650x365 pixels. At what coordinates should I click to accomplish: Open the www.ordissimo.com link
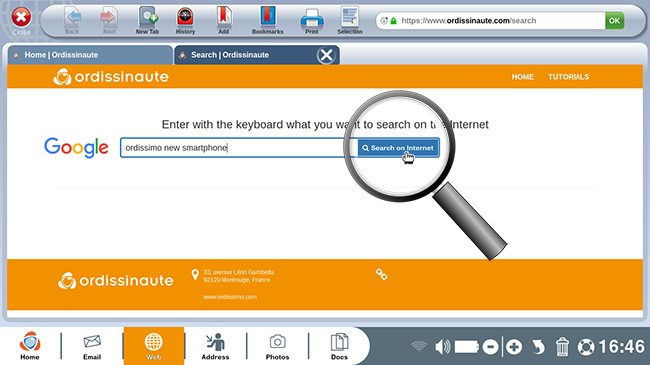pos(230,297)
